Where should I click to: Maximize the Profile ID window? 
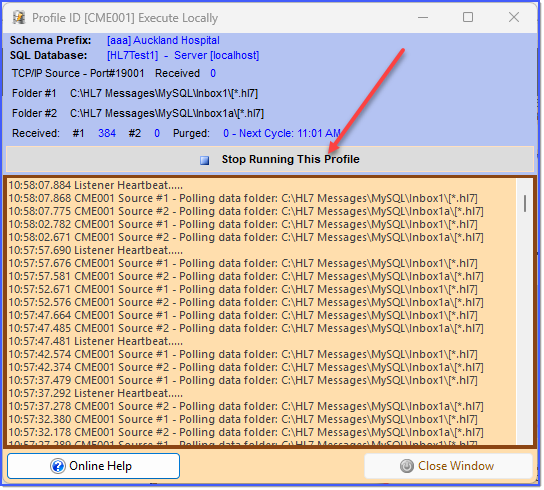click(468, 17)
